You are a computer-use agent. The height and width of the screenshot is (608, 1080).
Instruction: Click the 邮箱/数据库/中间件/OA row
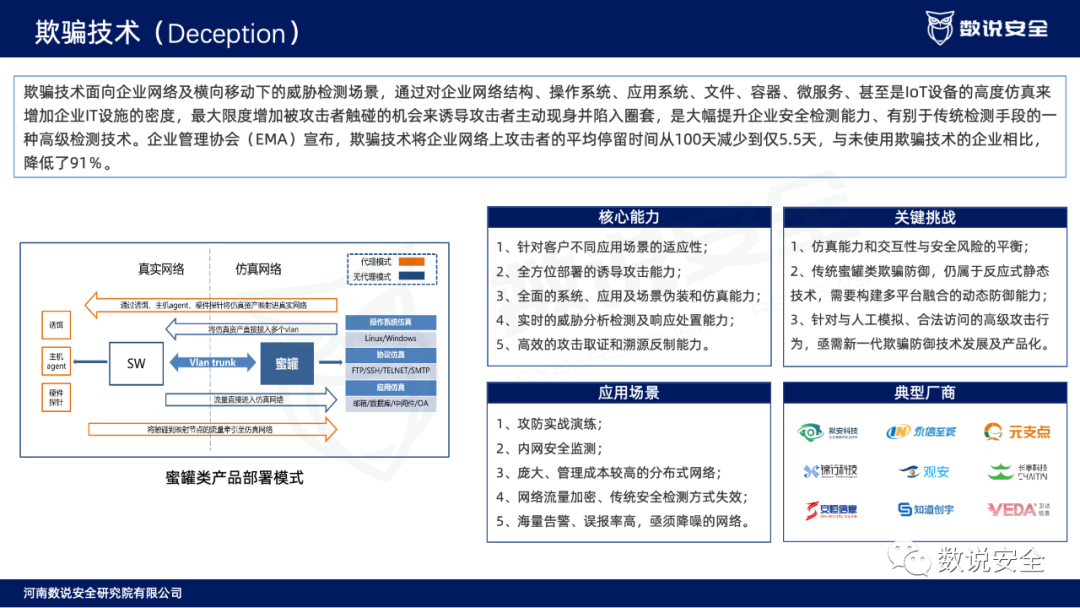(391, 403)
